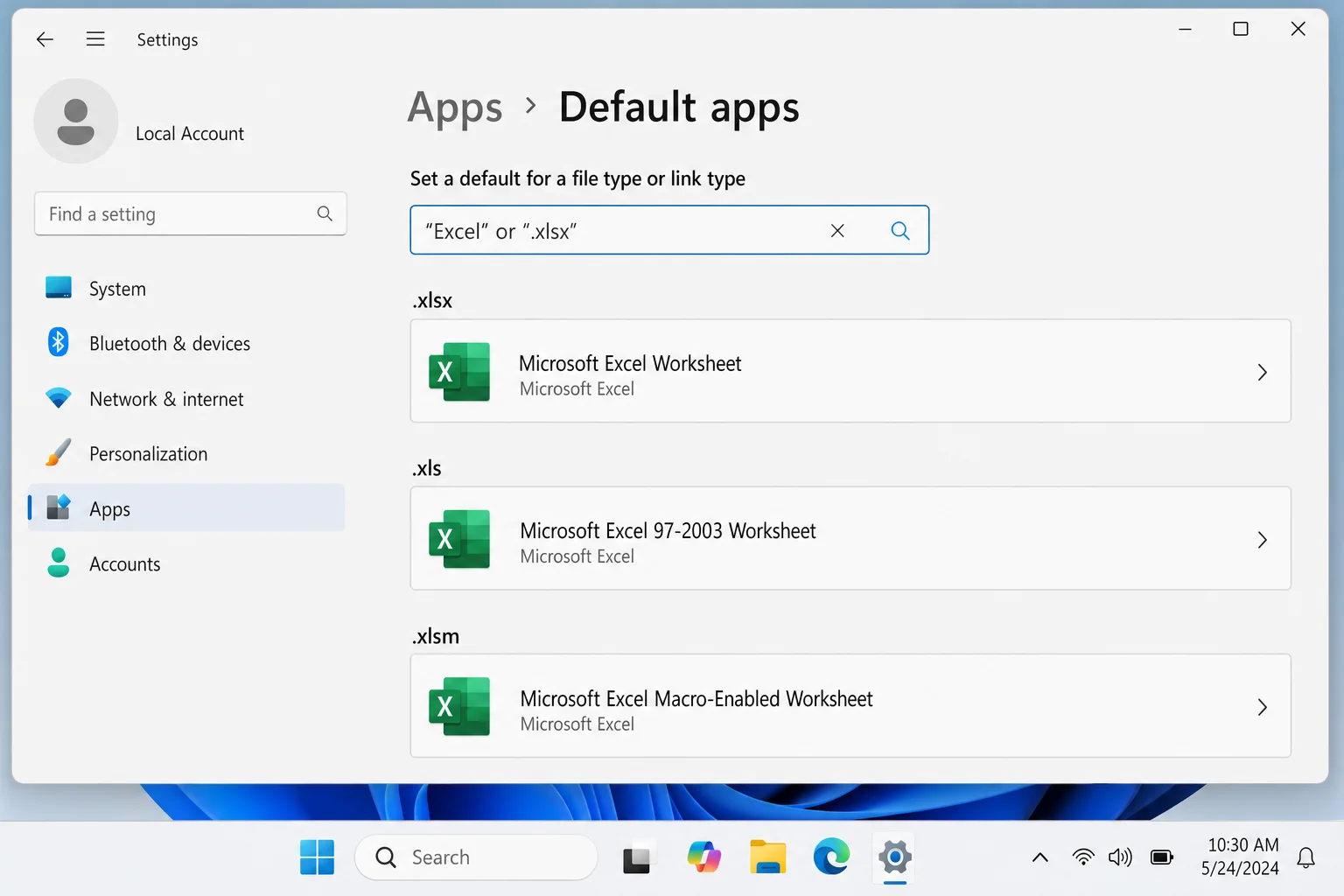Click the Apps breadcrumb link
1344x896 pixels.
pos(455,108)
